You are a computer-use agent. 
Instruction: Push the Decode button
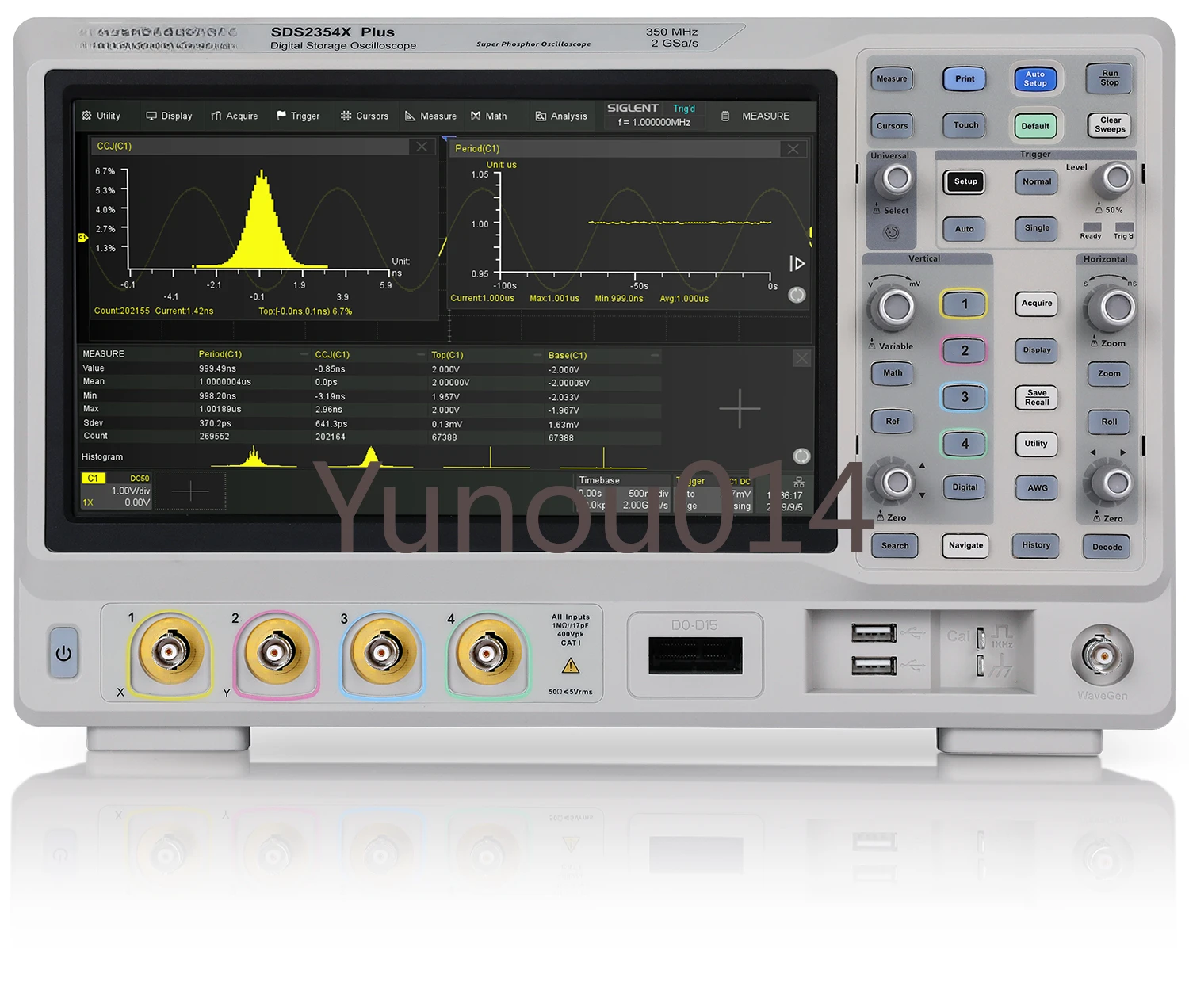coord(1107,547)
